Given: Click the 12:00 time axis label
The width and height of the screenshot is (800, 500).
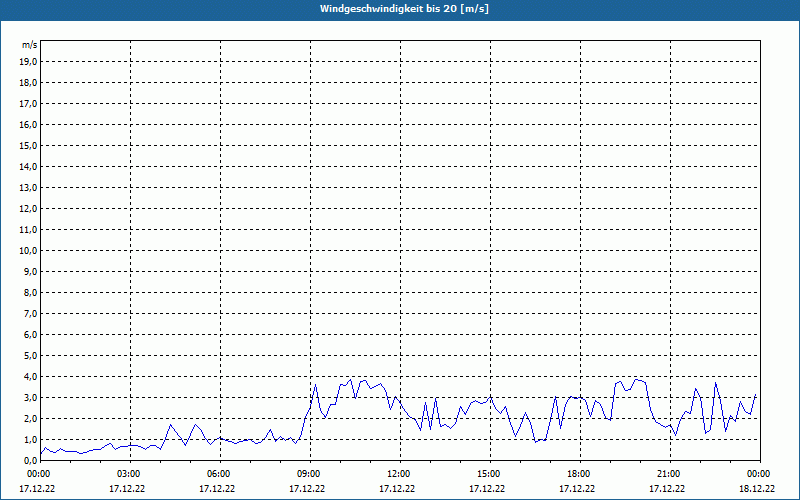Looking at the screenshot, I should (x=401, y=474).
